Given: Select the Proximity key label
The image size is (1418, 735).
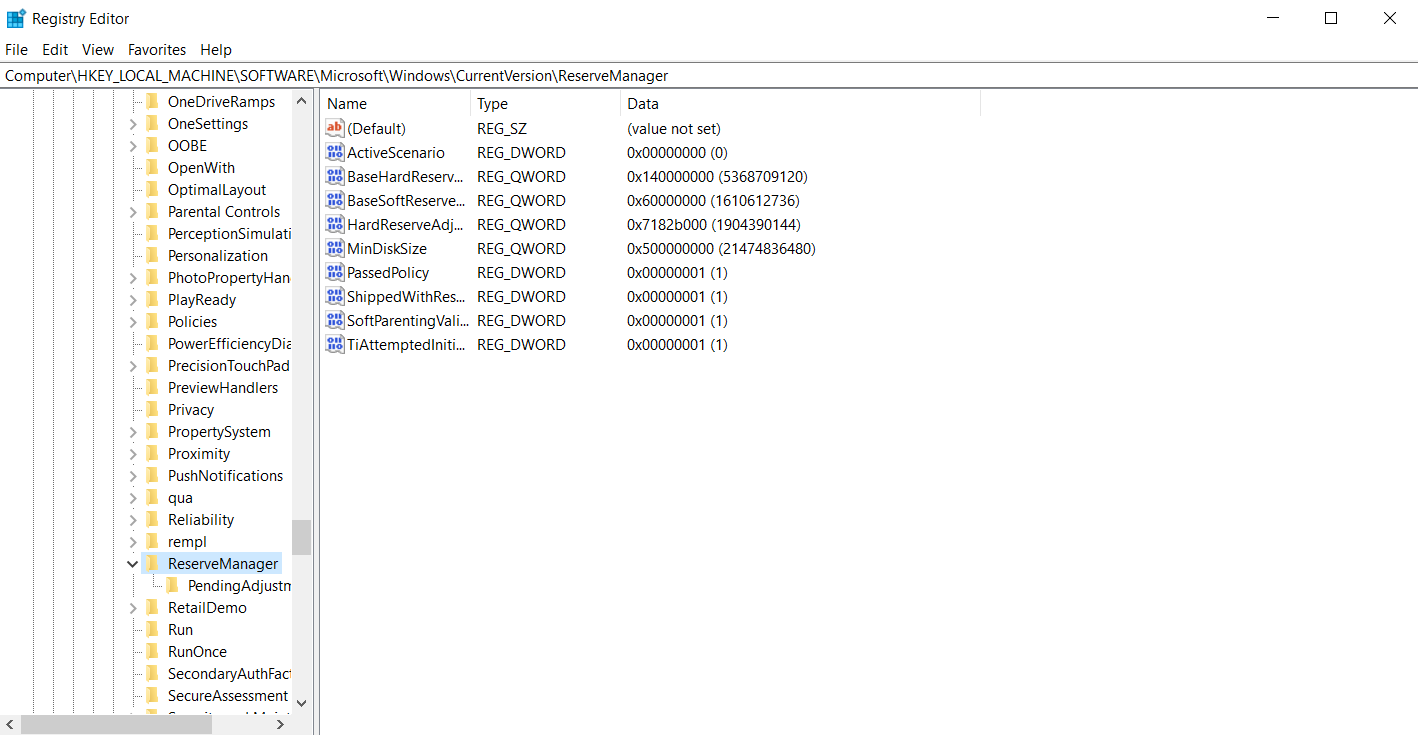Looking at the screenshot, I should click(x=199, y=453).
